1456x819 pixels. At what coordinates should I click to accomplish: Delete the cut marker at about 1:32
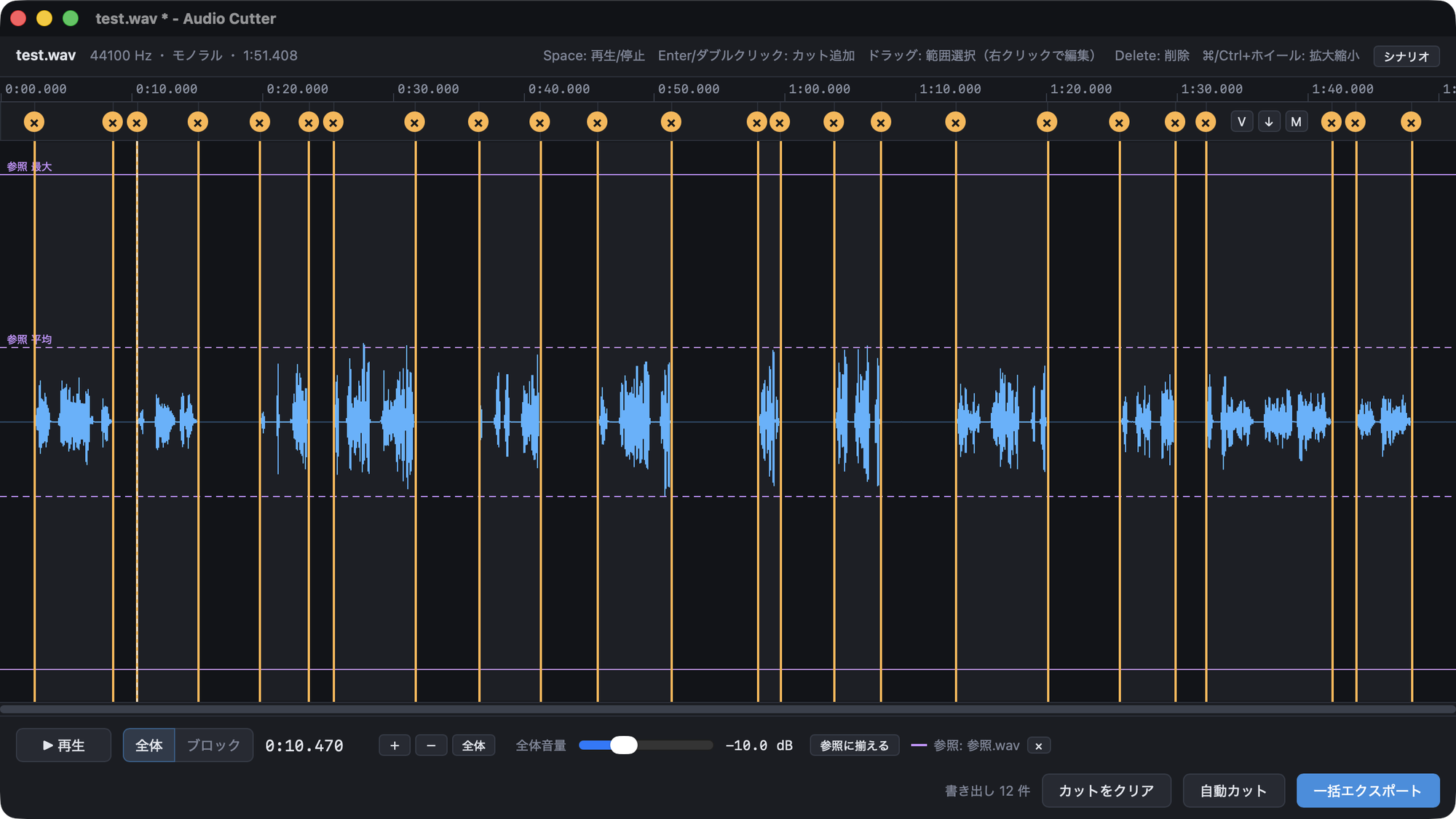pos(1206,122)
